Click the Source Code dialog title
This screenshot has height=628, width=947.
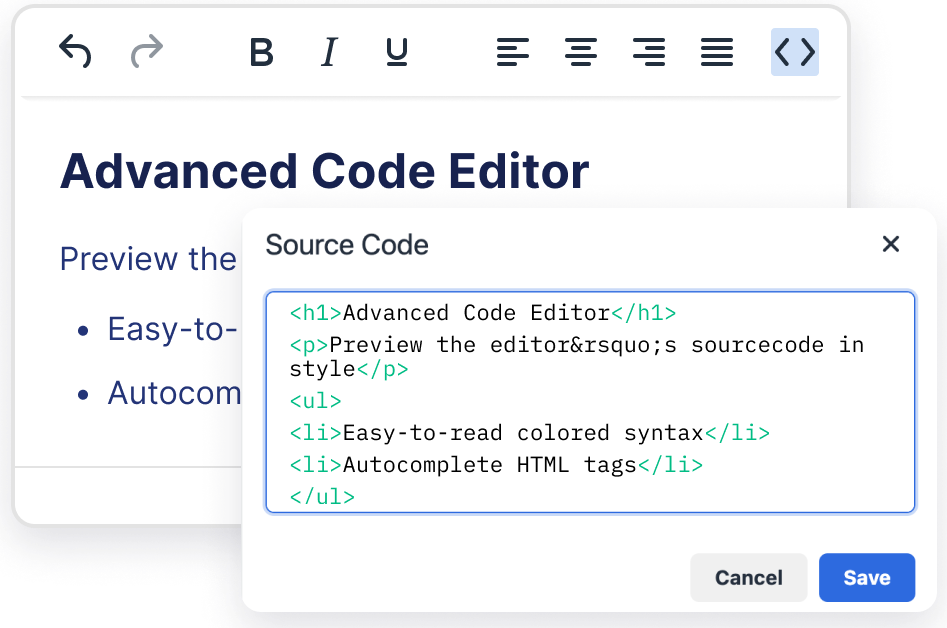pos(346,244)
